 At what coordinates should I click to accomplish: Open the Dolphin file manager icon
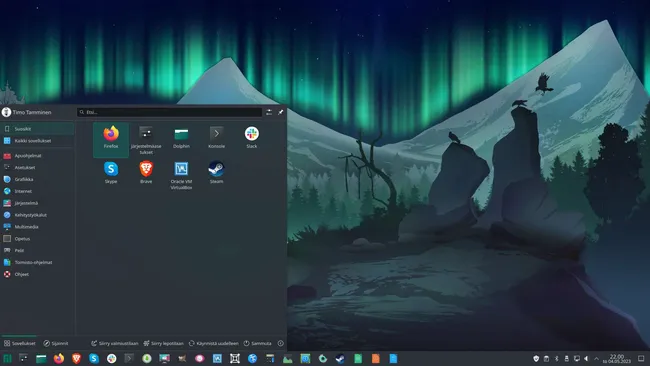tap(181, 138)
